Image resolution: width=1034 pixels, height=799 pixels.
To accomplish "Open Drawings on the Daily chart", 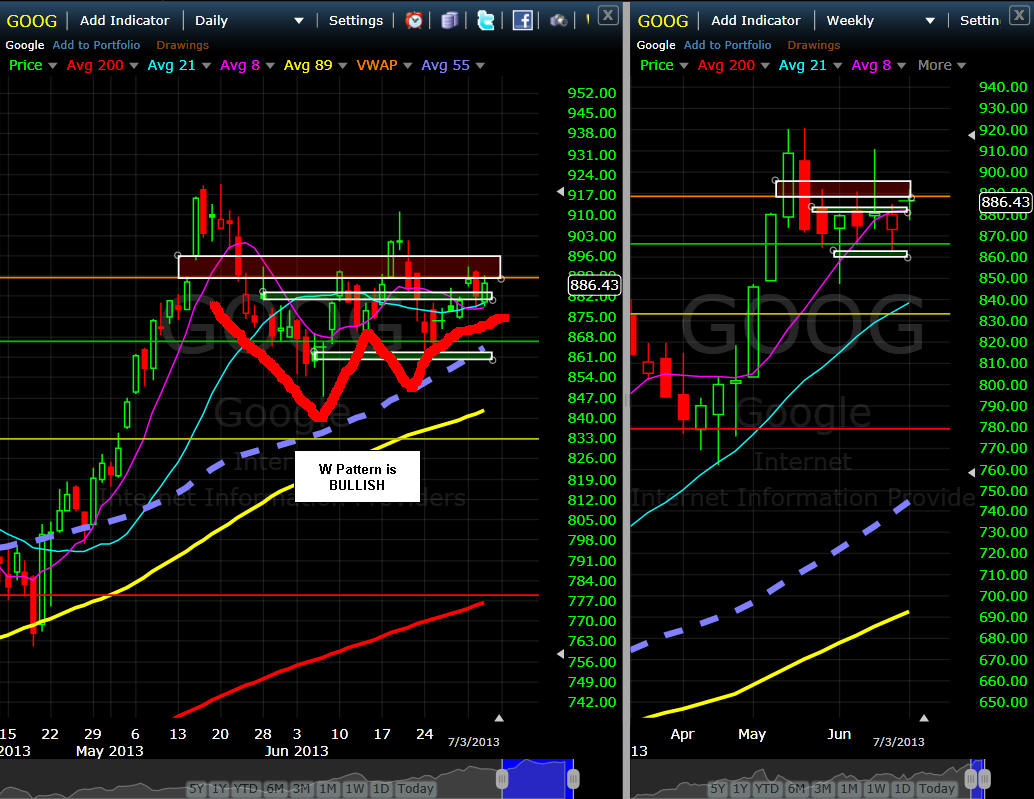I will 183,45.
